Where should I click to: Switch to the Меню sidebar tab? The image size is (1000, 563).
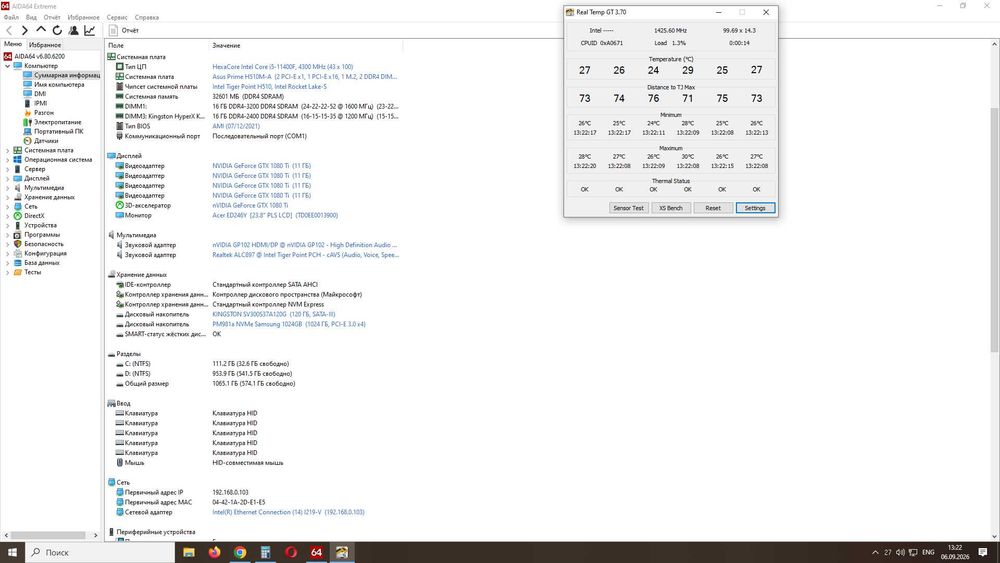point(13,45)
